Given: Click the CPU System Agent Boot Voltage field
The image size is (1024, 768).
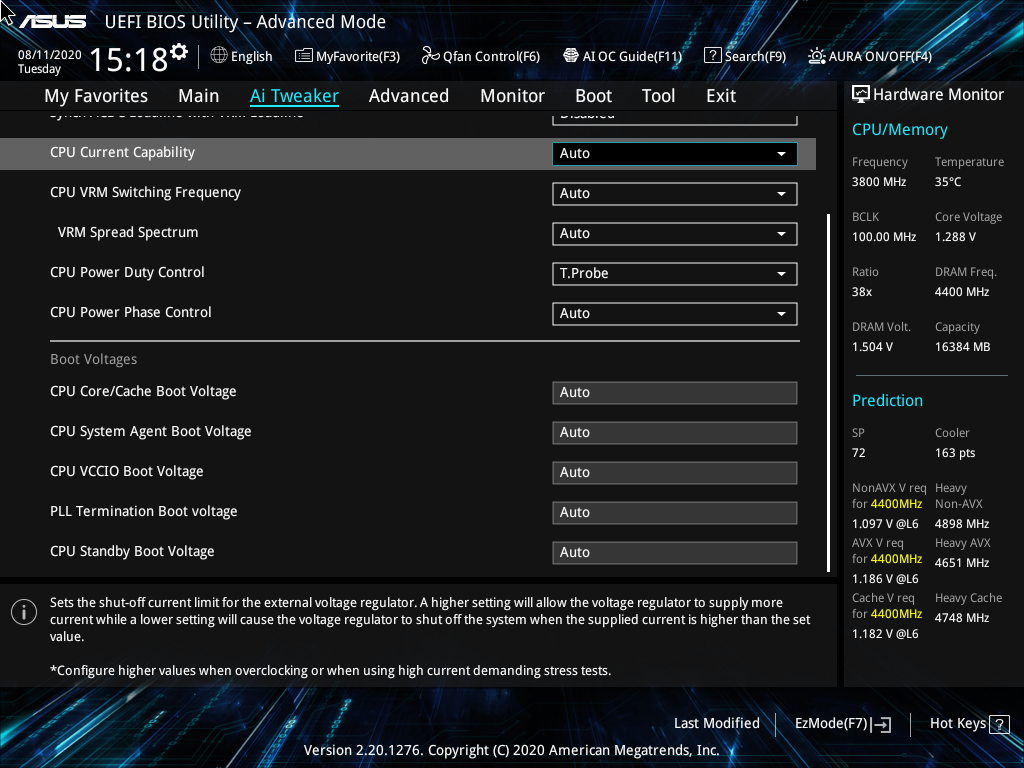Looking at the screenshot, I should coord(675,433).
